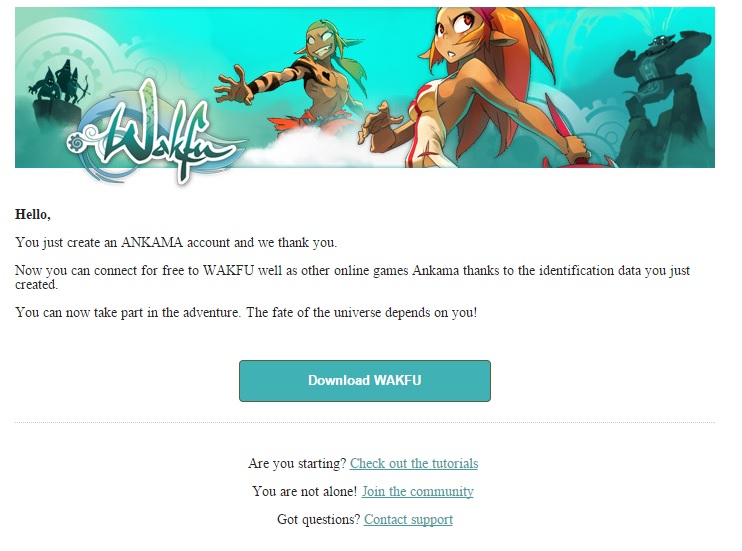This screenshot has height=551, width=742.
Task: Click the Download WAKFU button
Action: pos(365,381)
